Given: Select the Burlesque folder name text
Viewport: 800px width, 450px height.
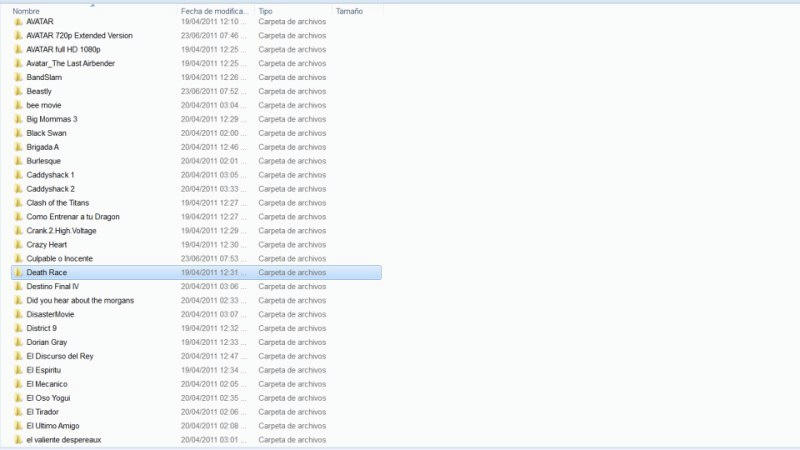Looking at the screenshot, I should coord(43,161).
